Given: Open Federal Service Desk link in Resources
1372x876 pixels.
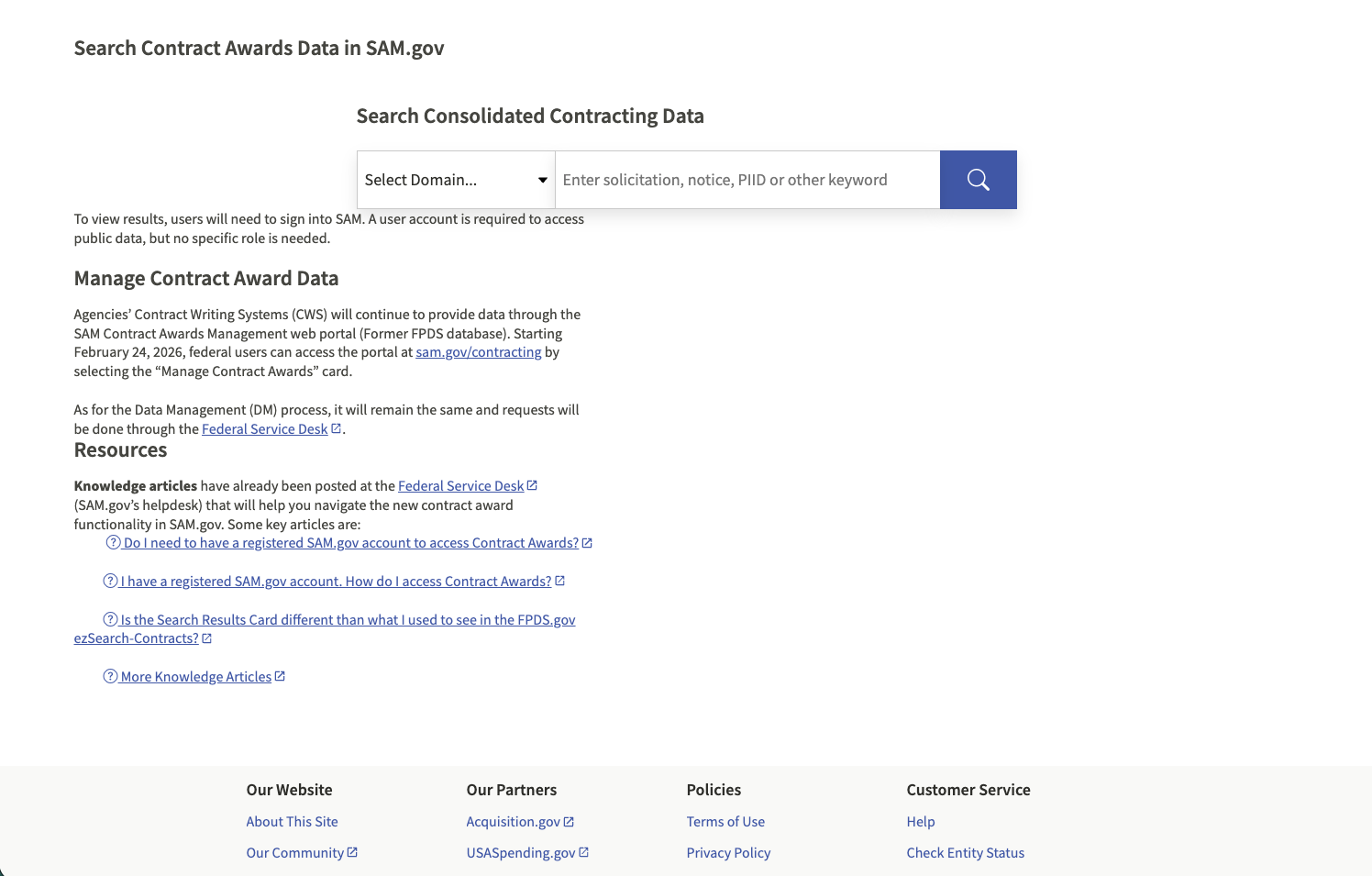Looking at the screenshot, I should 460,486.
